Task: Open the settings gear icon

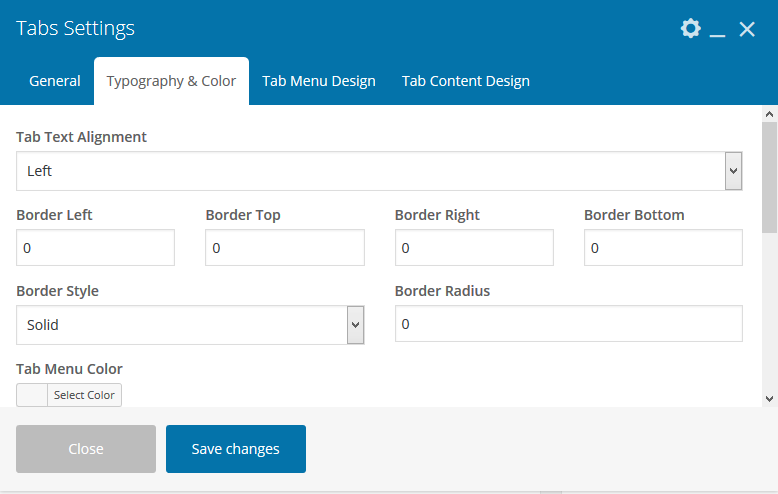Action: tap(690, 28)
